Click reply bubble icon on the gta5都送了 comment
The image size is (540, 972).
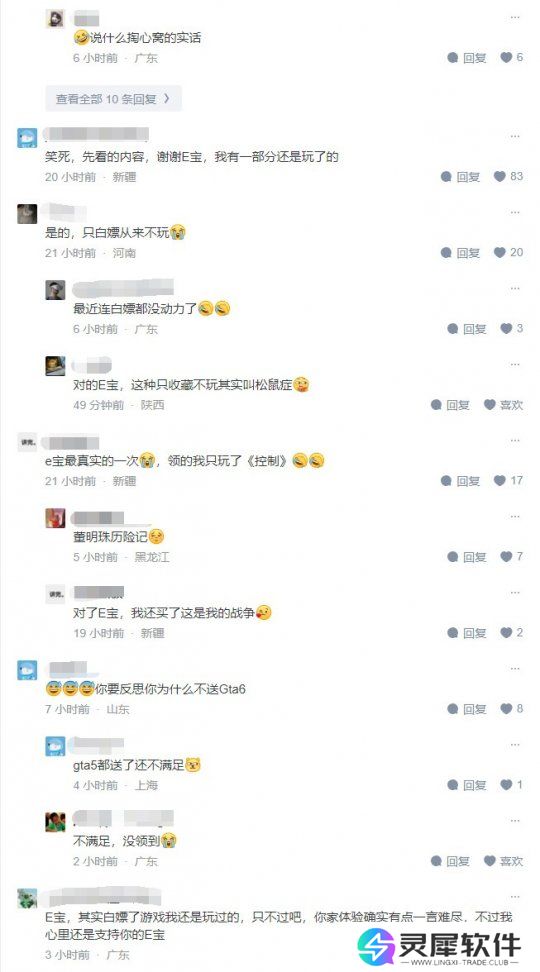[x=453, y=785]
